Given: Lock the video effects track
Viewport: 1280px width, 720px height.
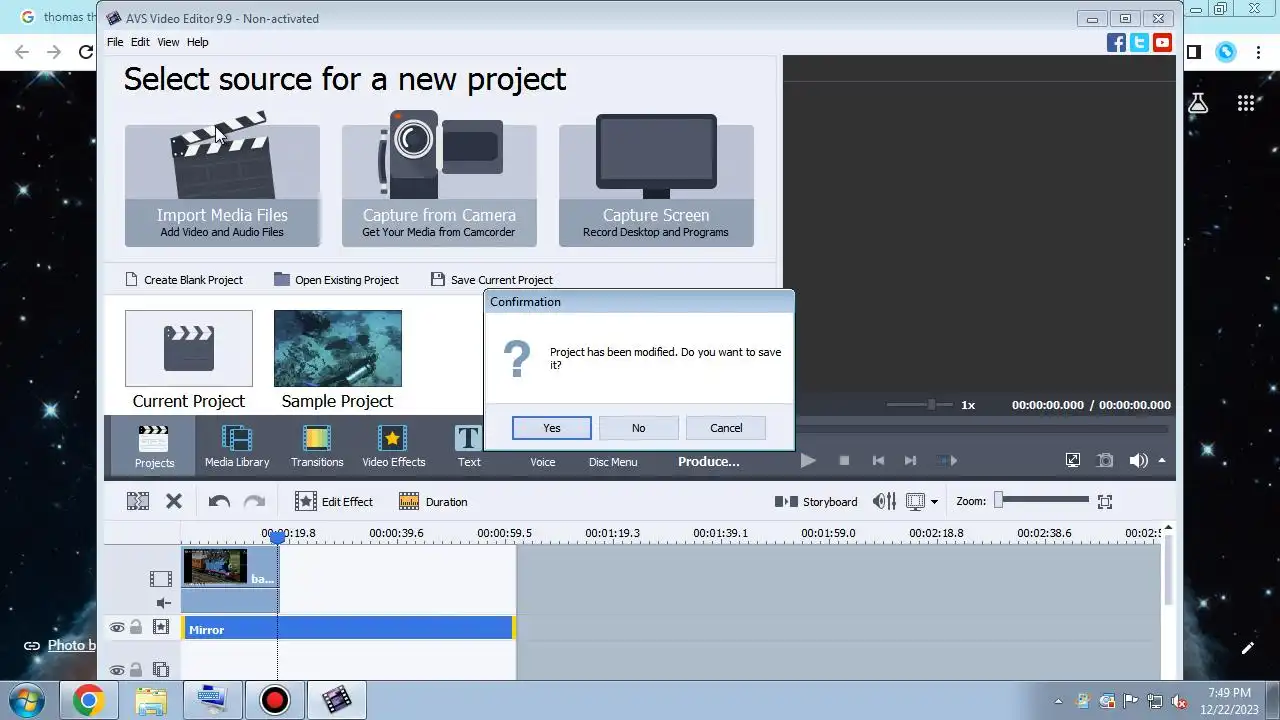Looking at the screenshot, I should 136,628.
